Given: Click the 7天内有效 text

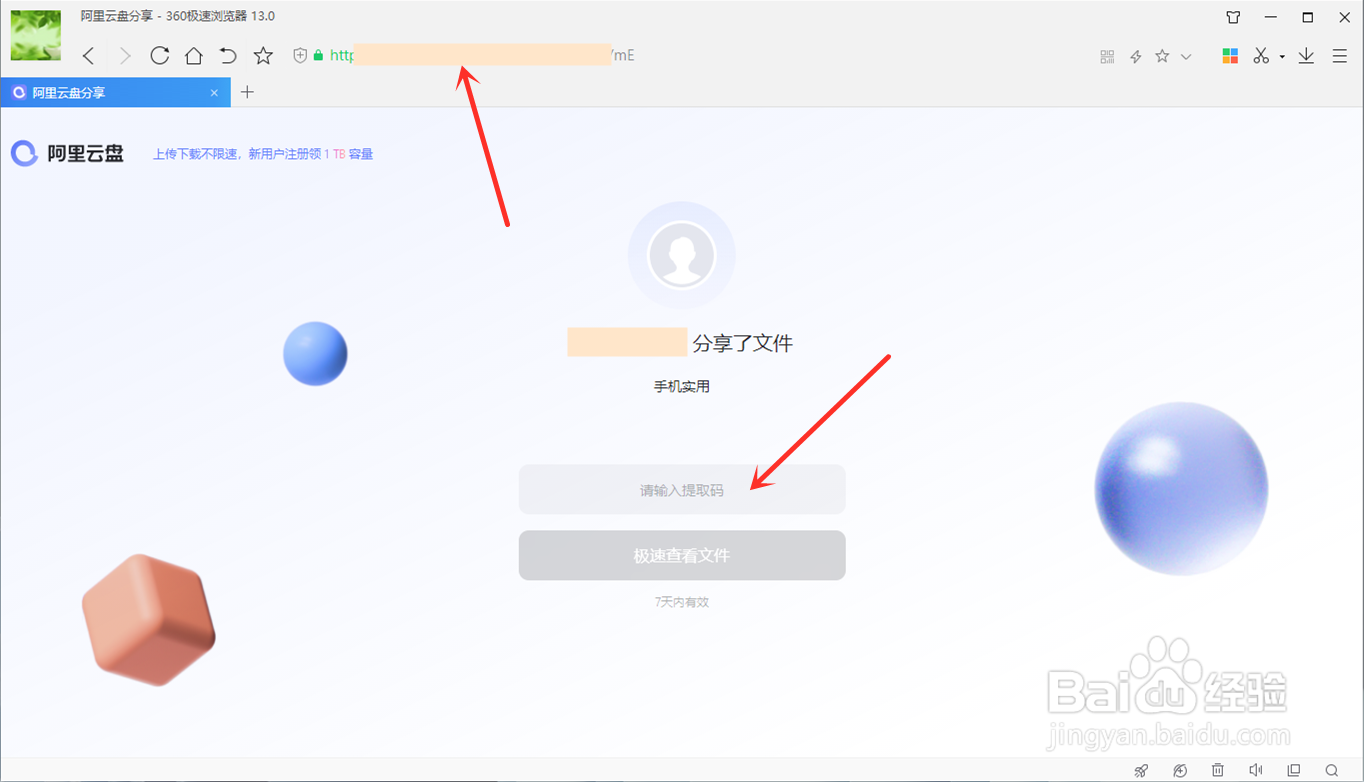Looking at the screenshot, I should pos(682,602).
